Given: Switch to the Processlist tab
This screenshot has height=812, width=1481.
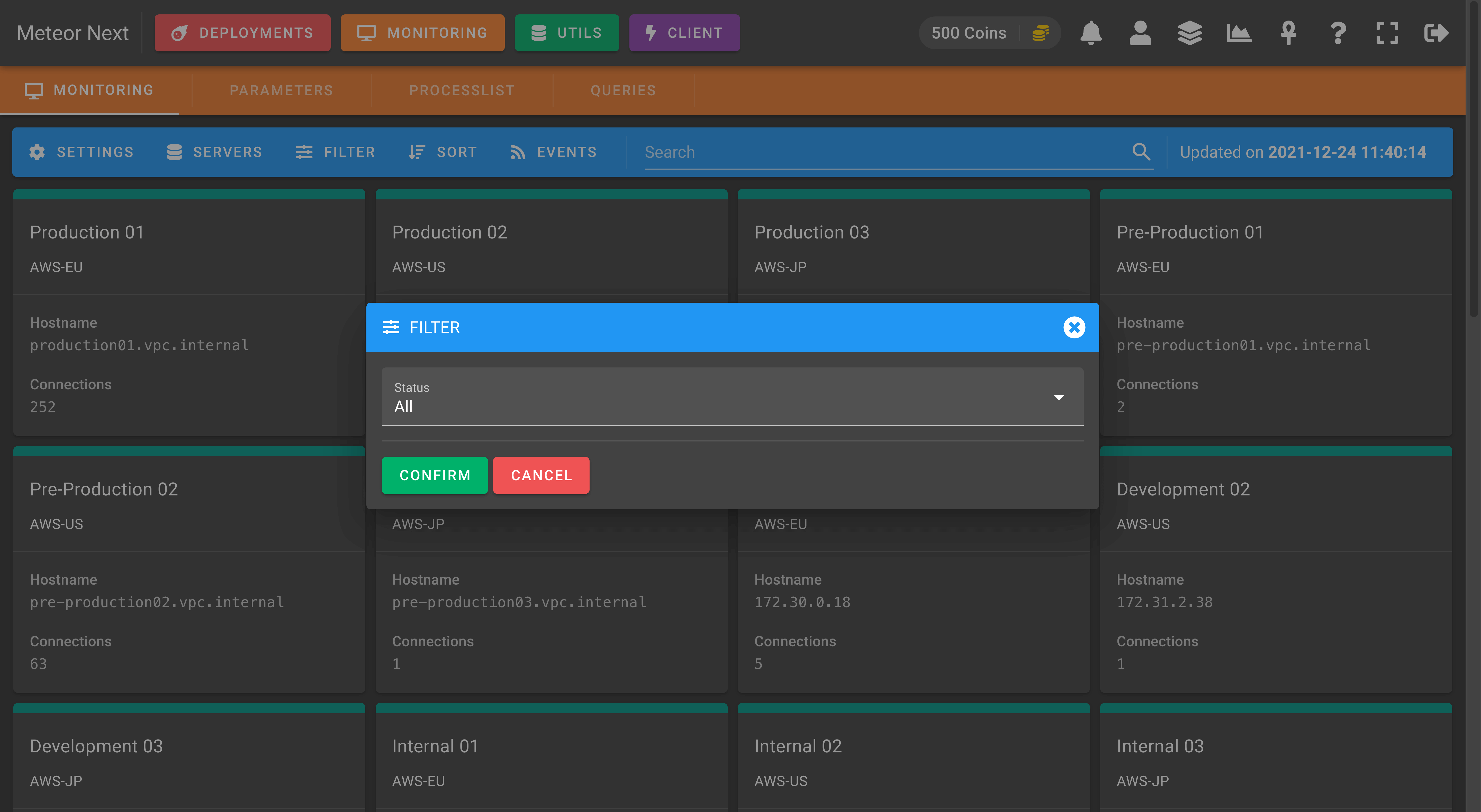Looking at the screenshot, I should point(462,90).
